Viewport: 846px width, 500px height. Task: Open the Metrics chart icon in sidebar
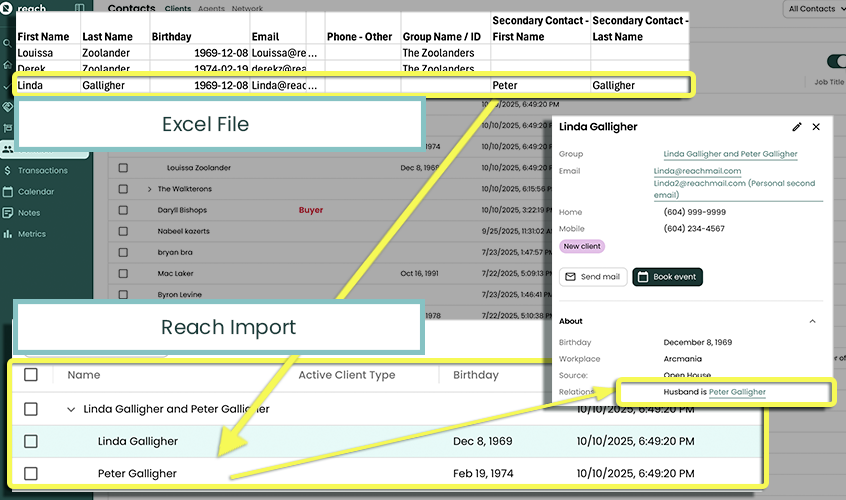pos(8,234)
